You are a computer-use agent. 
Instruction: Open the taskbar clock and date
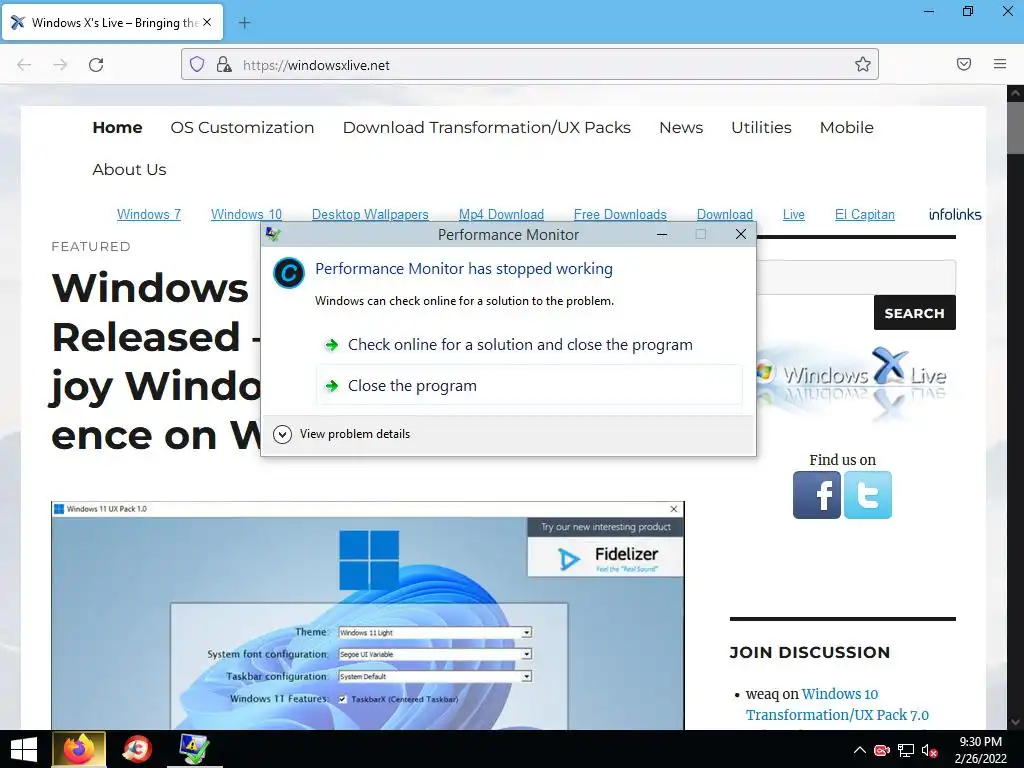point(981,750)
